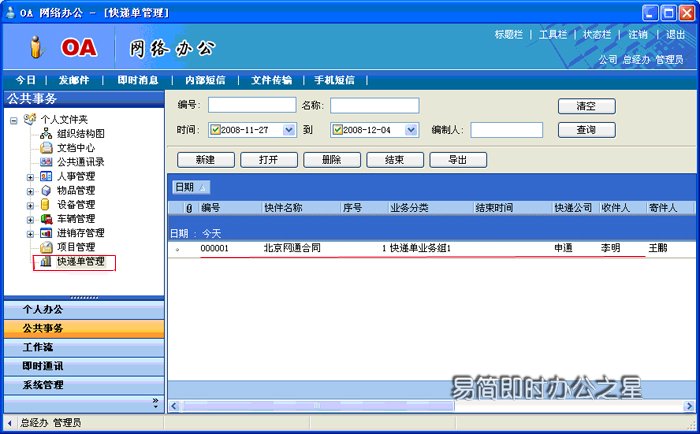The height and width of the screenshot is (434, 700).
Task: Toggle the end date checkbox 2008-12-04
Action: coord(338,130)
